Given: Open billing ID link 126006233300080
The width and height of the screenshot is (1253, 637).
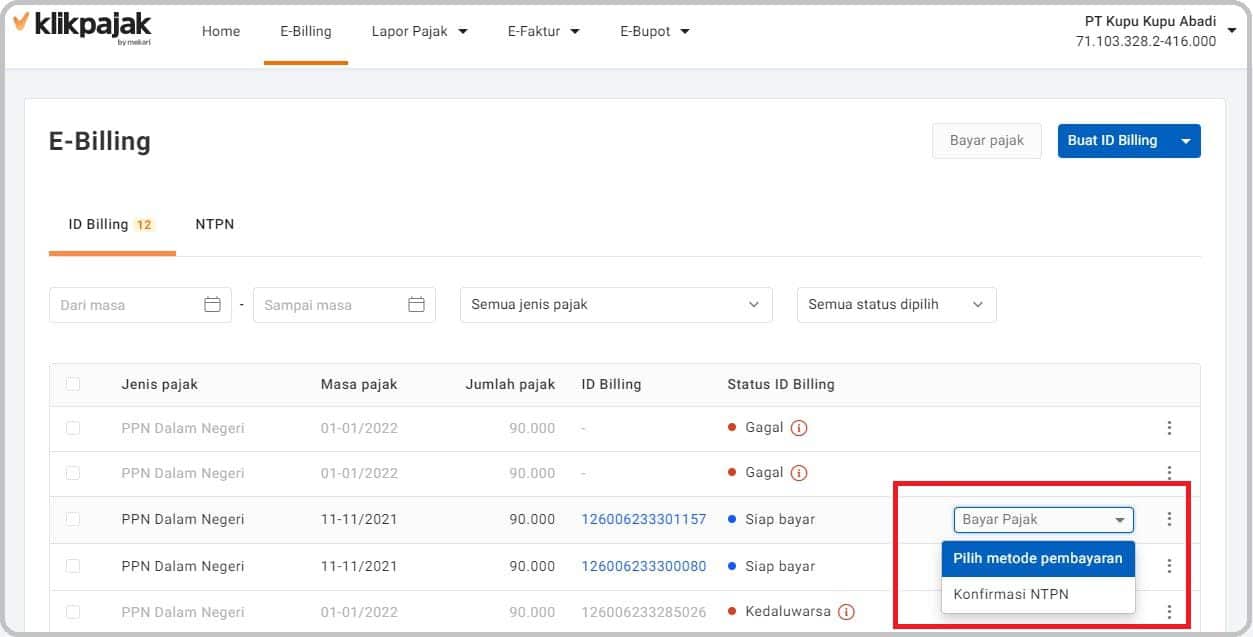Looking at the screenshot, I should point(644,566).
